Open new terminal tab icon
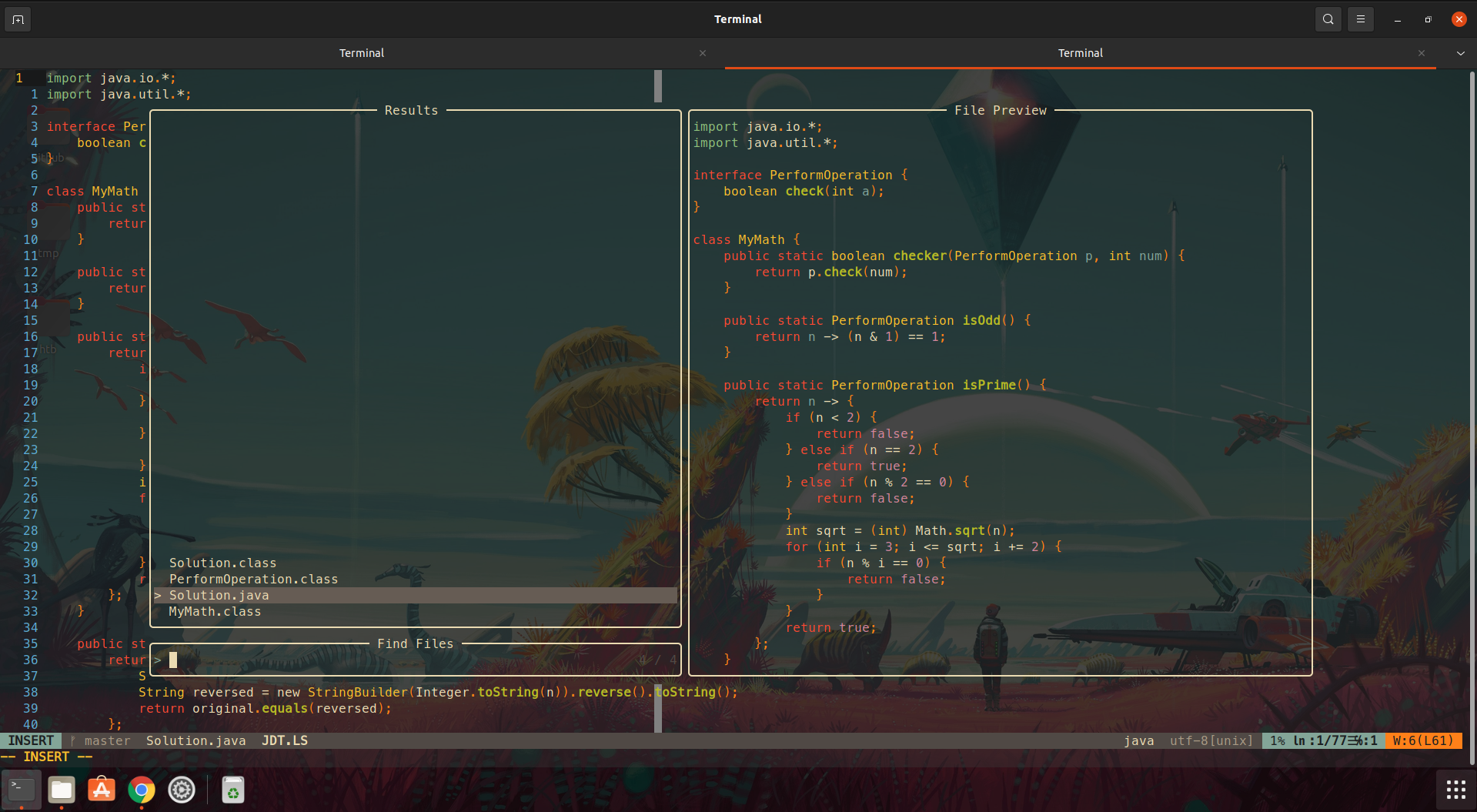1477x812 pixels. (x=18, y=19)
